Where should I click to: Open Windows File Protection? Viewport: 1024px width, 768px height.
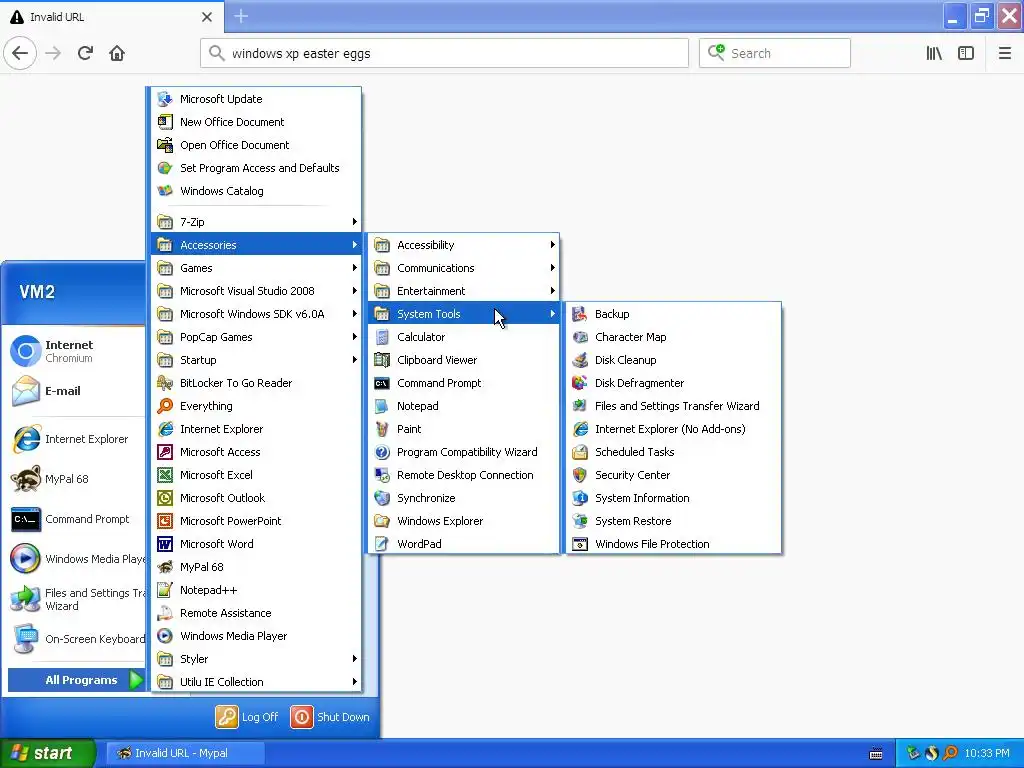coord(673,544)
